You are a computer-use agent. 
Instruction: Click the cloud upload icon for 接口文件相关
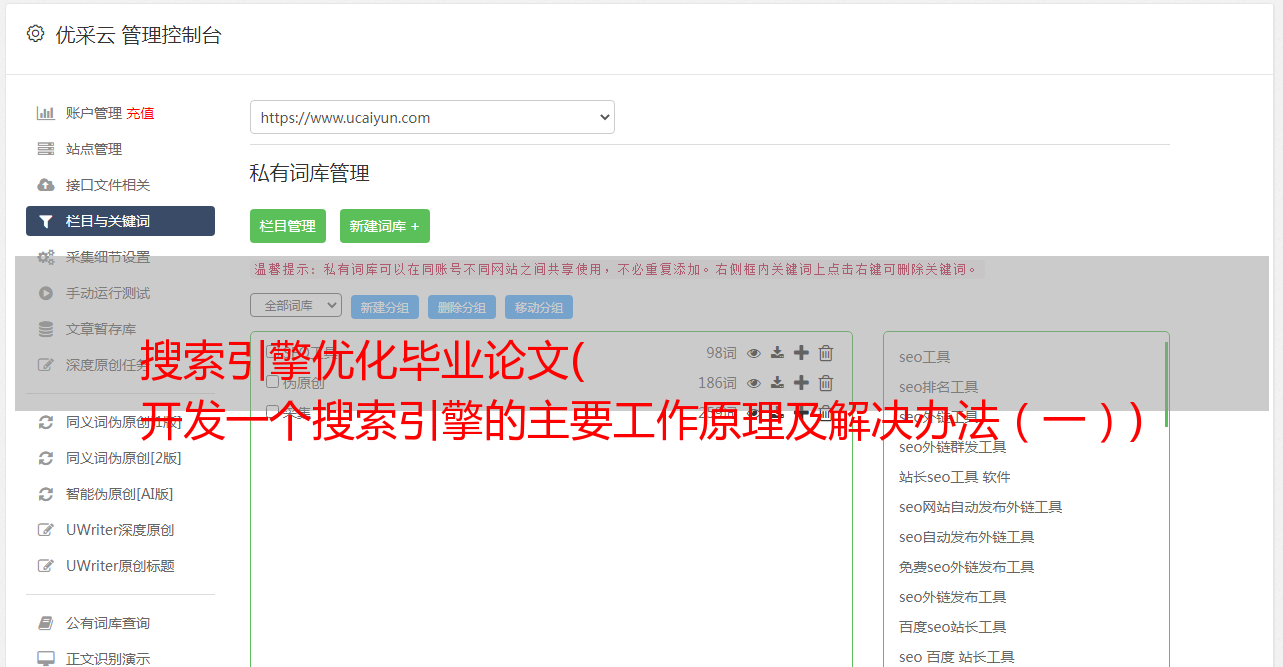click(x=46, y=185)
